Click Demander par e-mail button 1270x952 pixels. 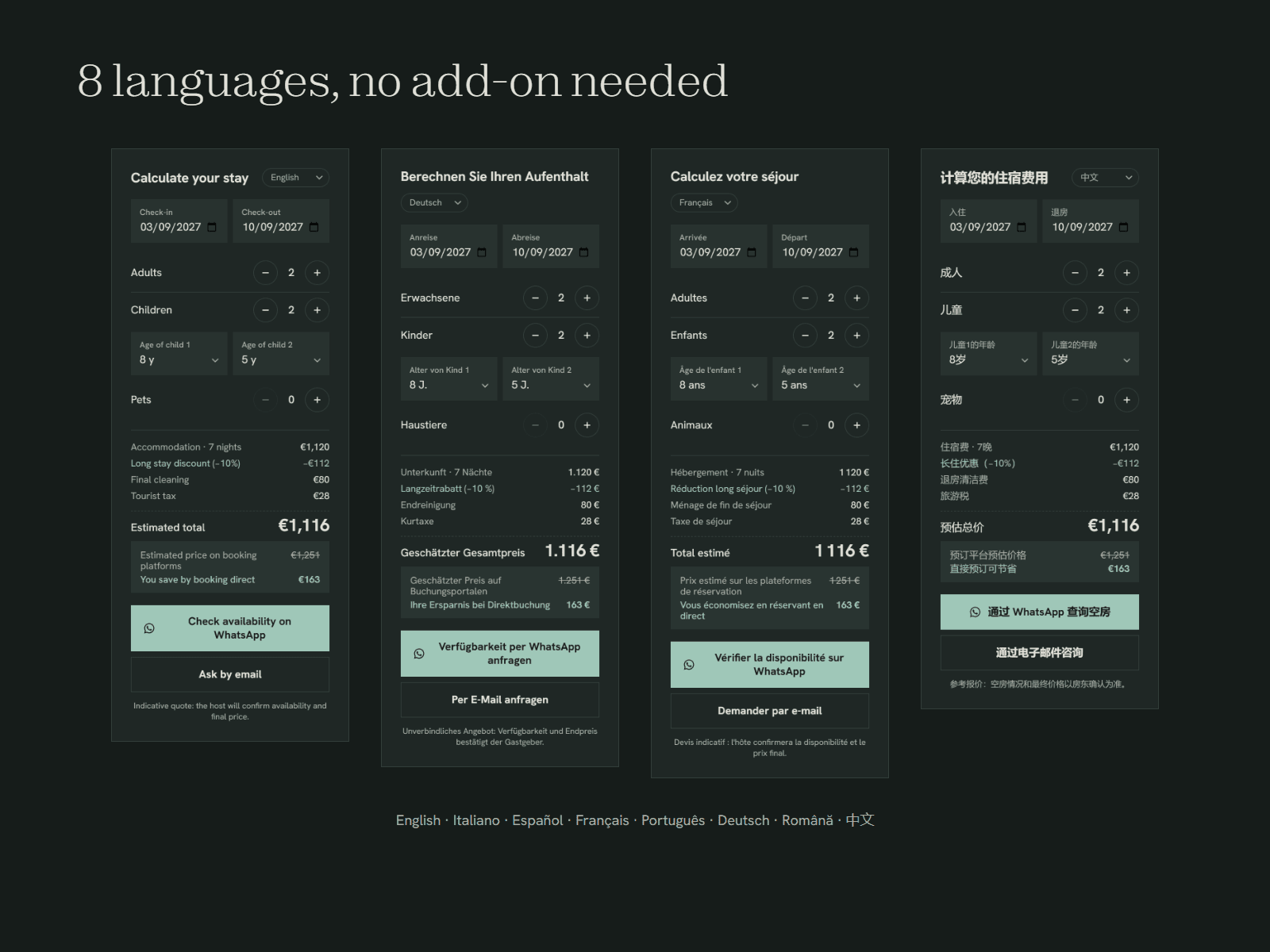(770, 711)
